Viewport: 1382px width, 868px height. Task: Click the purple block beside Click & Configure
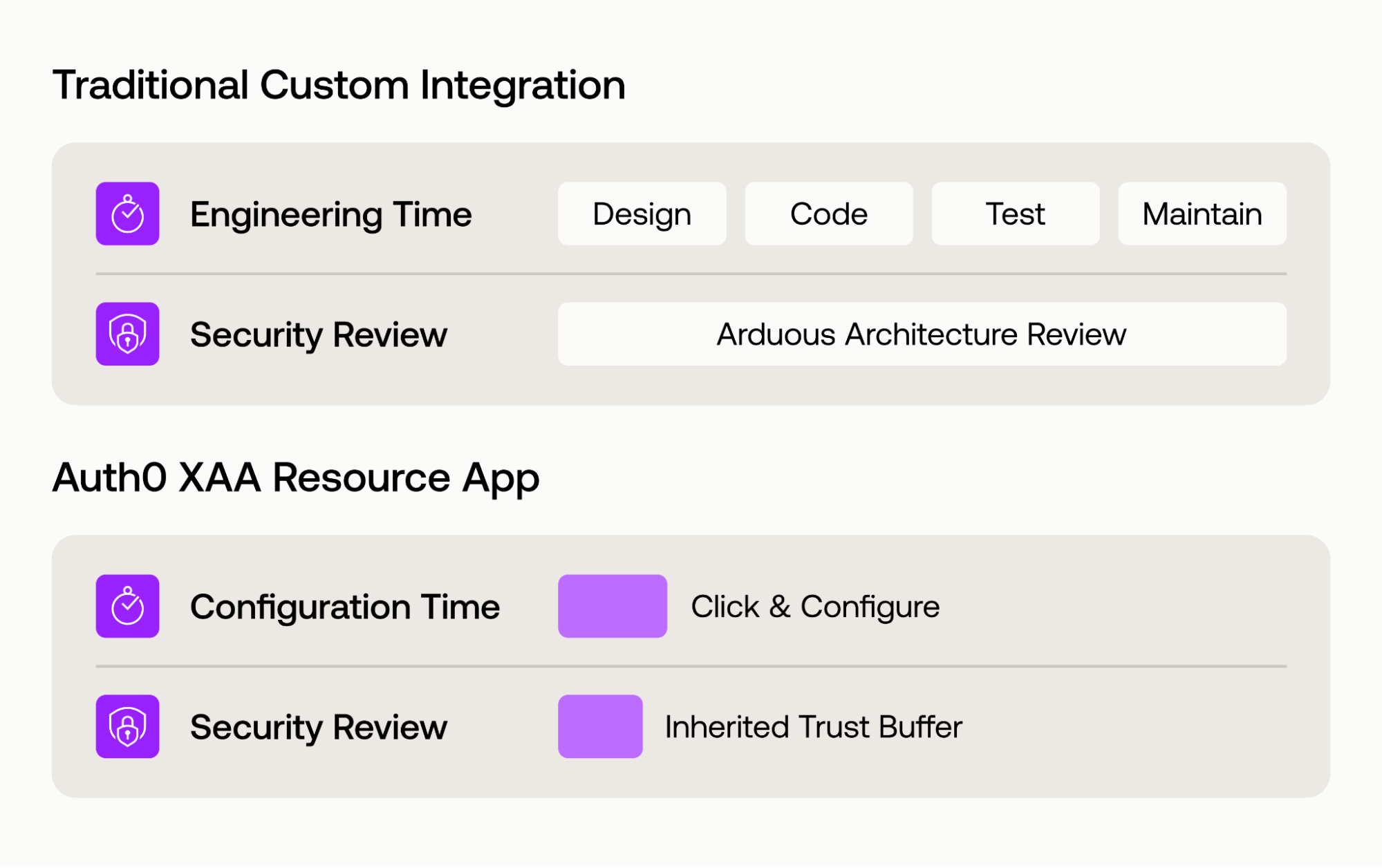pyautogui.click(x=613, y=606)
